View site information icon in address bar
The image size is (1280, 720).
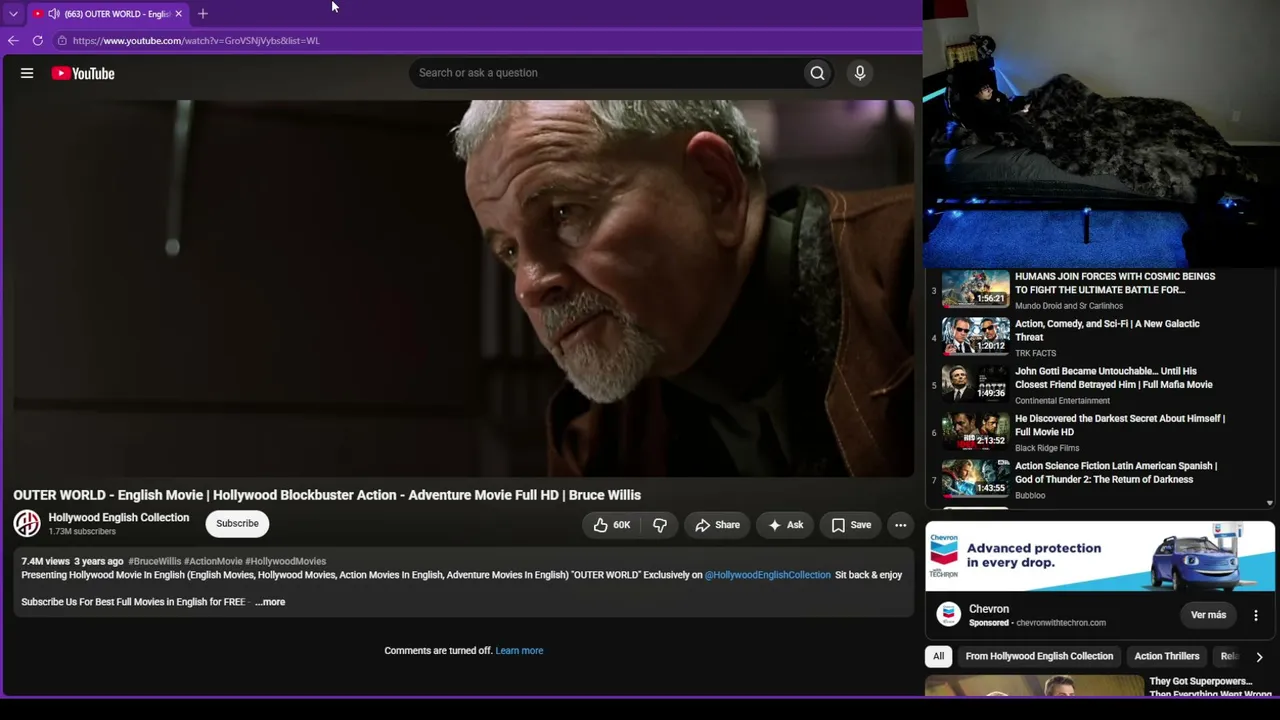click(x=62, y=41)
